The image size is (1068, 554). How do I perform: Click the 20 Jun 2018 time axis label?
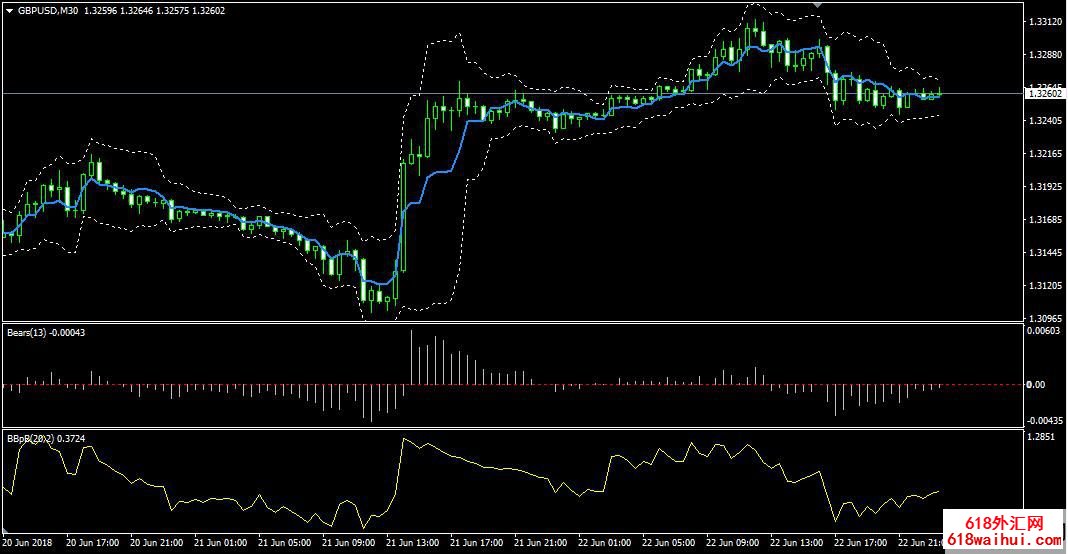(27, 543)
